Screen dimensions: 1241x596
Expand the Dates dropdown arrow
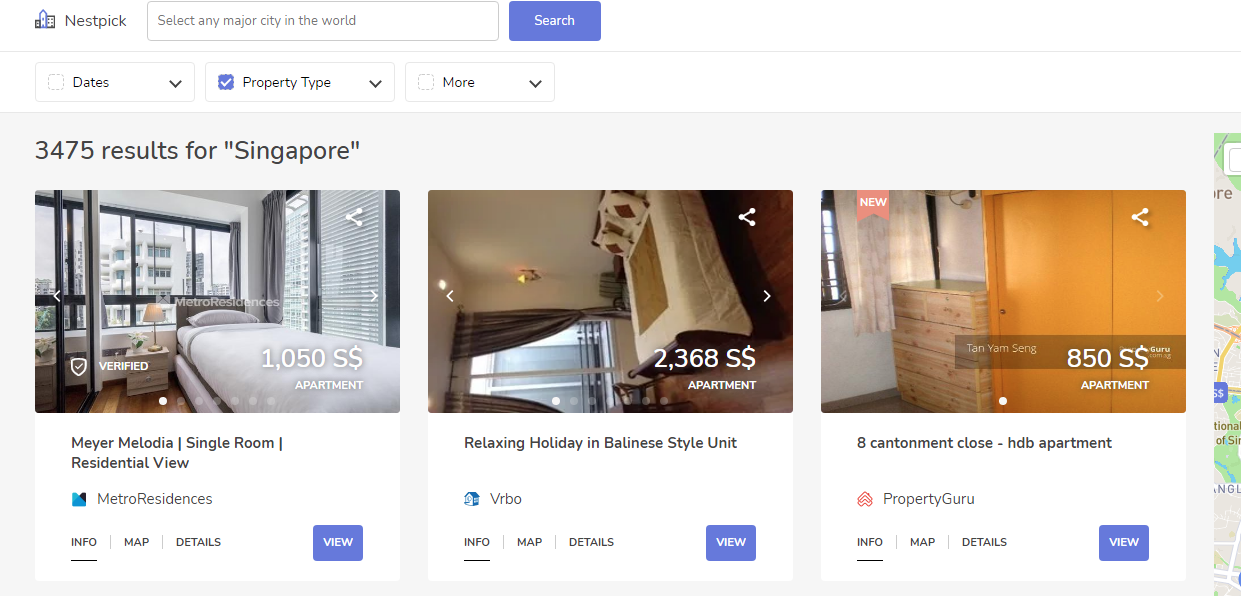[x=176, y=83]
